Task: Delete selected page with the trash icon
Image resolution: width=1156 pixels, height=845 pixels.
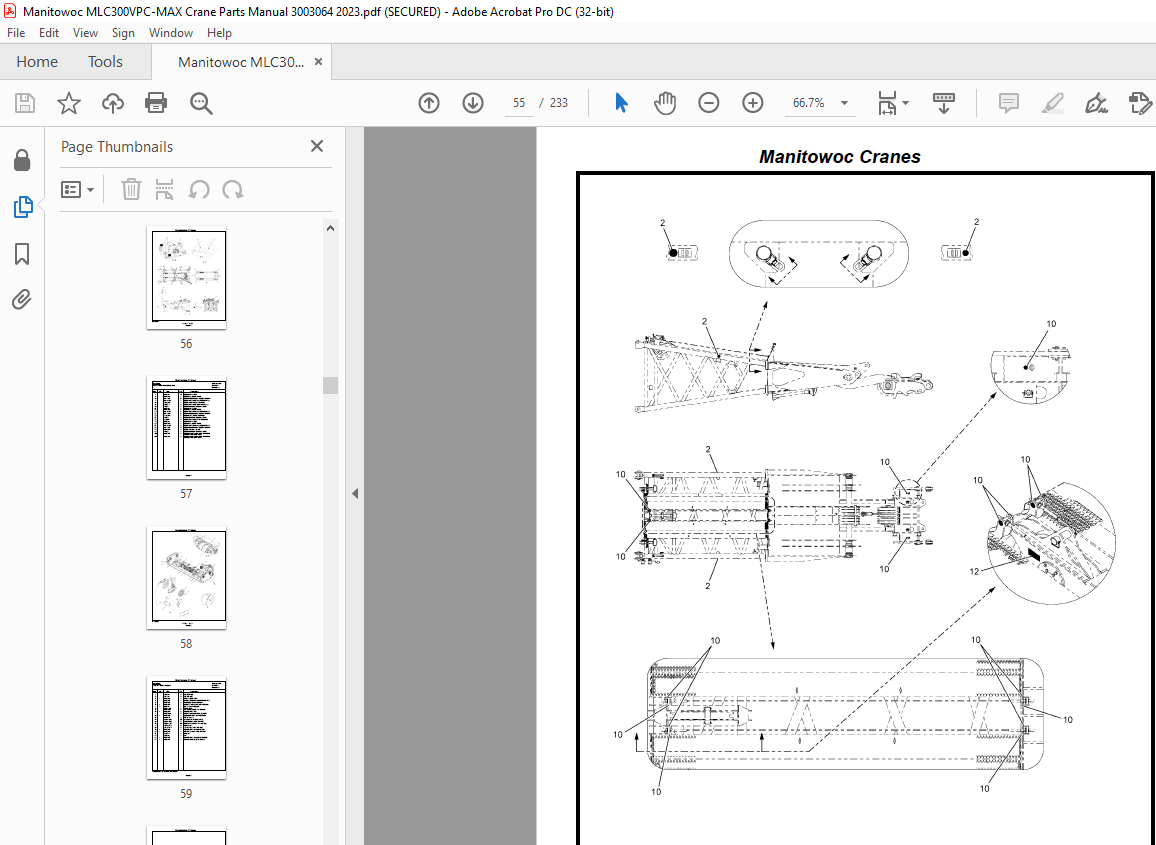Action: pyautogui.click(x=131, y=189)
